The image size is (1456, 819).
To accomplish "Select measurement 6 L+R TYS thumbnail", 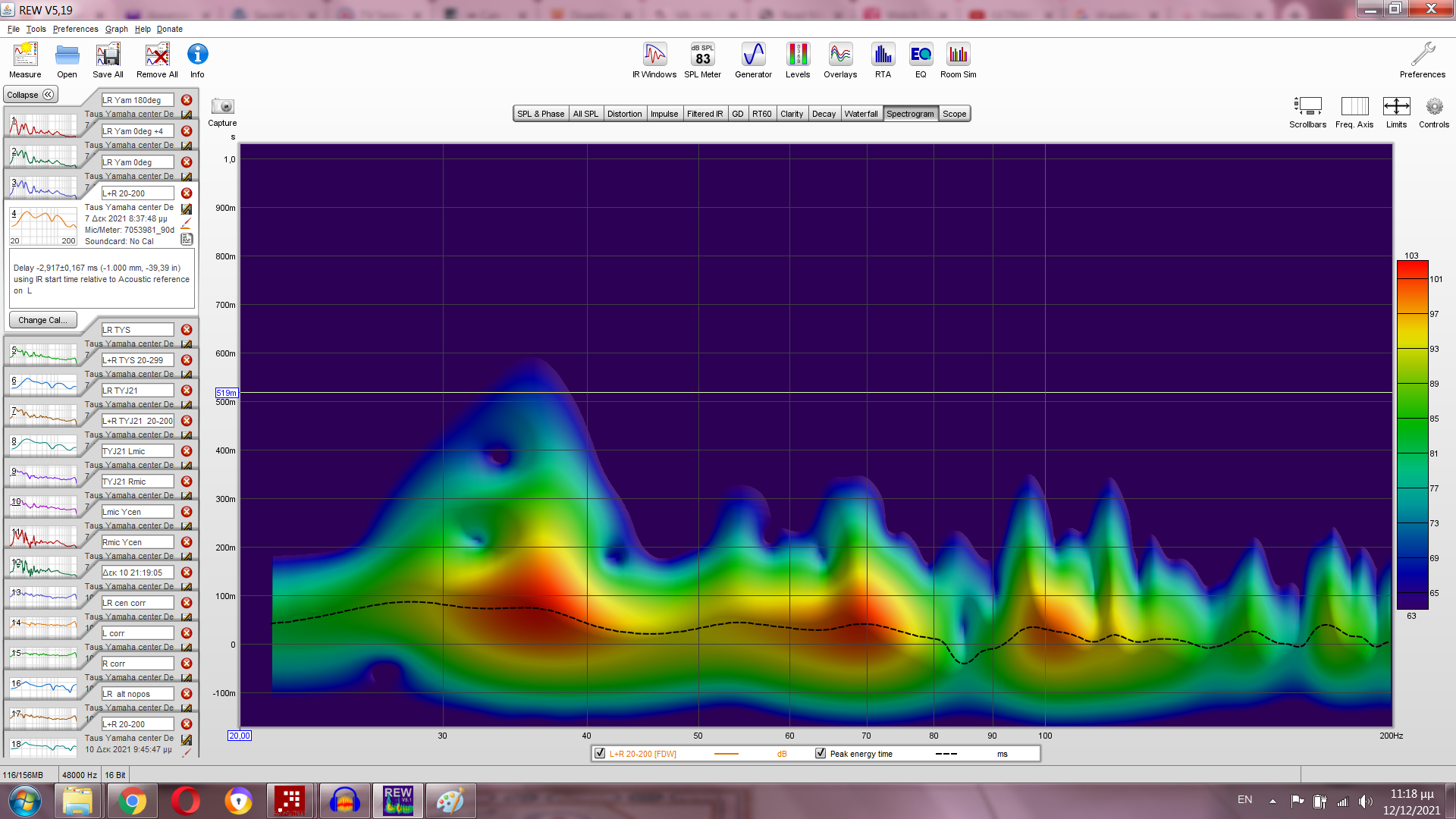I will point(44,383).
